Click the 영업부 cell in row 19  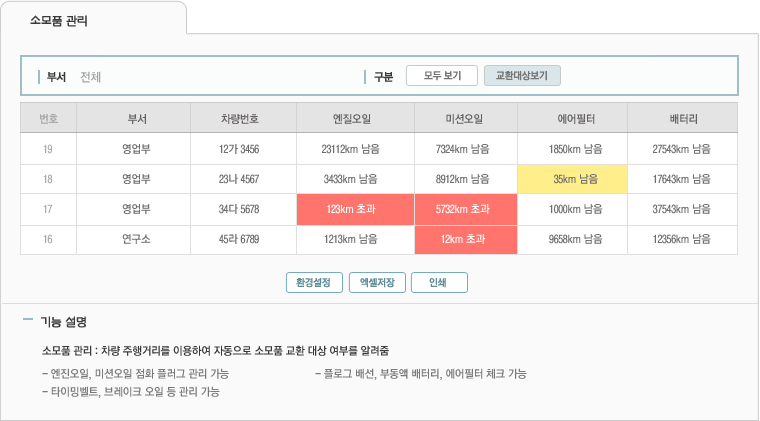pos(133,149)
